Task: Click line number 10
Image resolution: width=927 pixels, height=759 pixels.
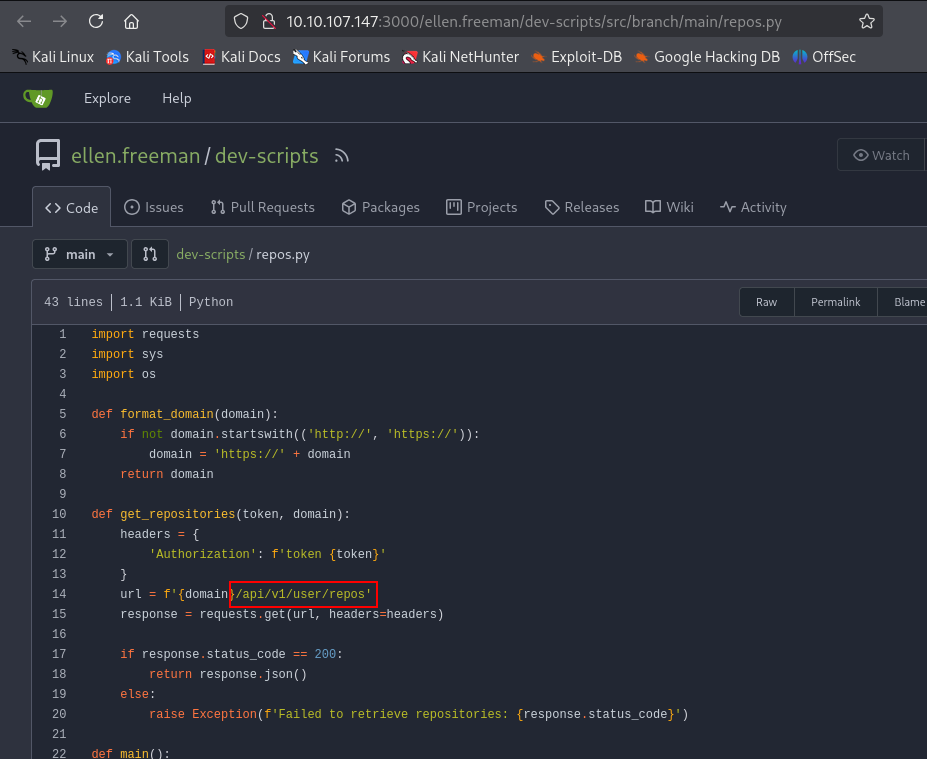Action: click(x=59, y=514)
